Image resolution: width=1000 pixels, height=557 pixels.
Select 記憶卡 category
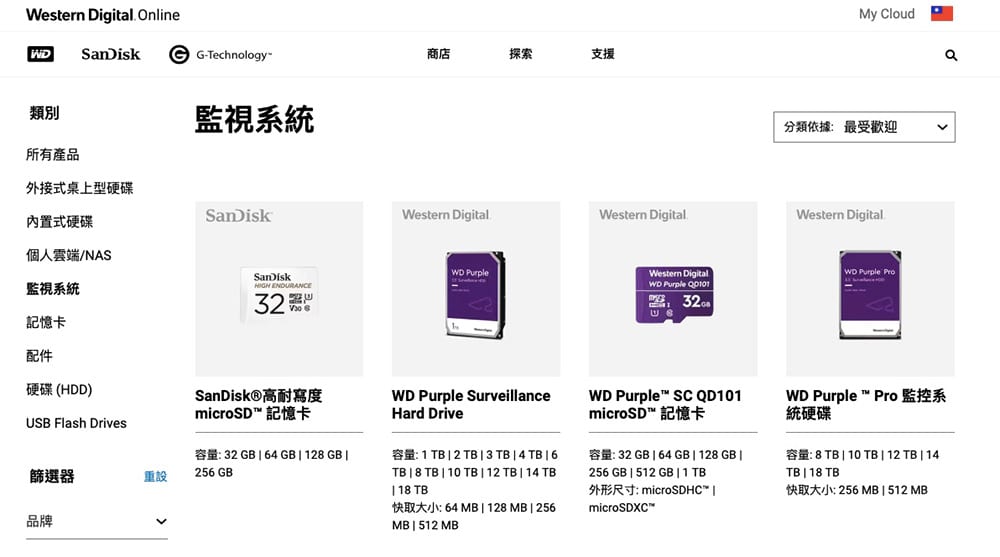[x=46, y=323]
